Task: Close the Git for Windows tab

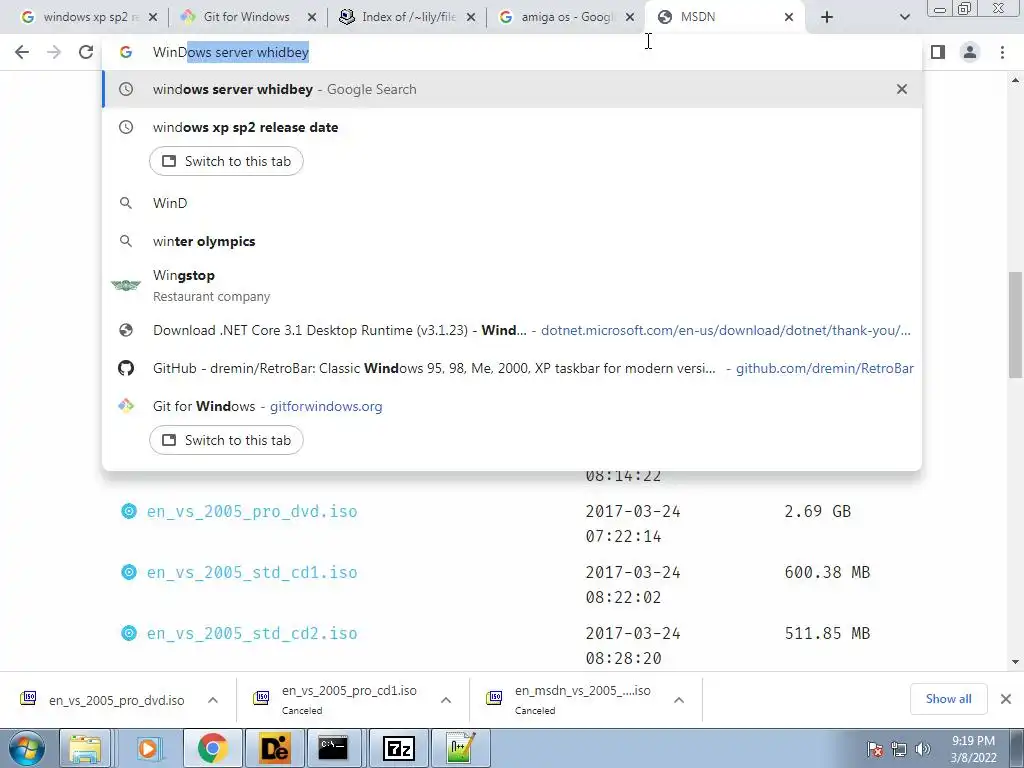Action: pyautogui.click(x=312, y=18)
